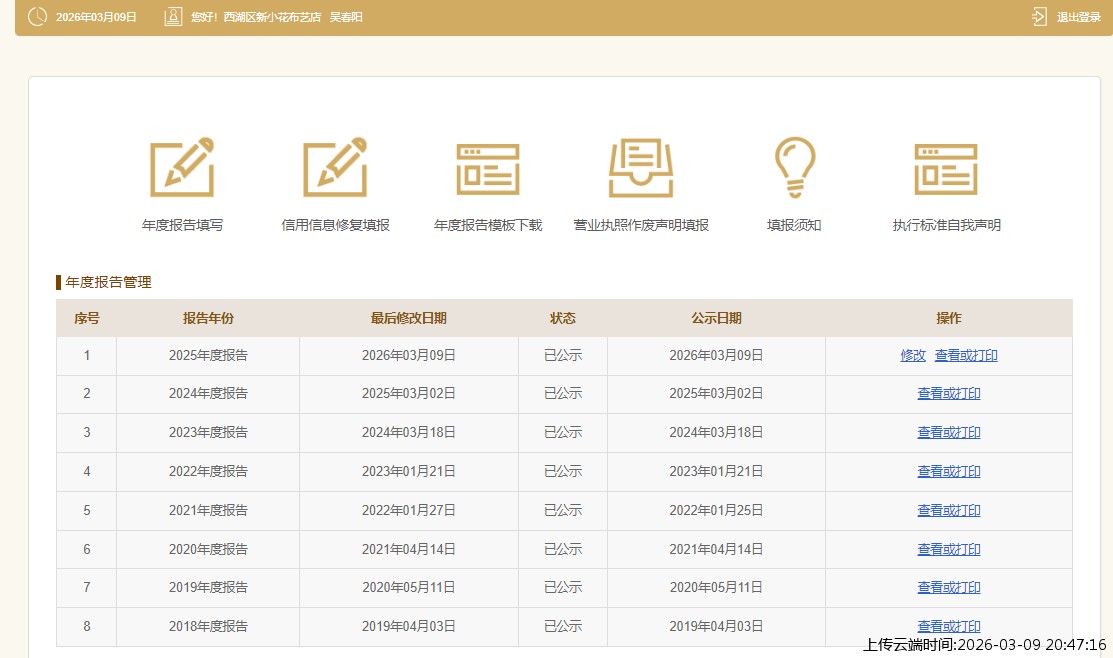
Task: Click 修改 for the 2025年度报告
Action: 913,355
